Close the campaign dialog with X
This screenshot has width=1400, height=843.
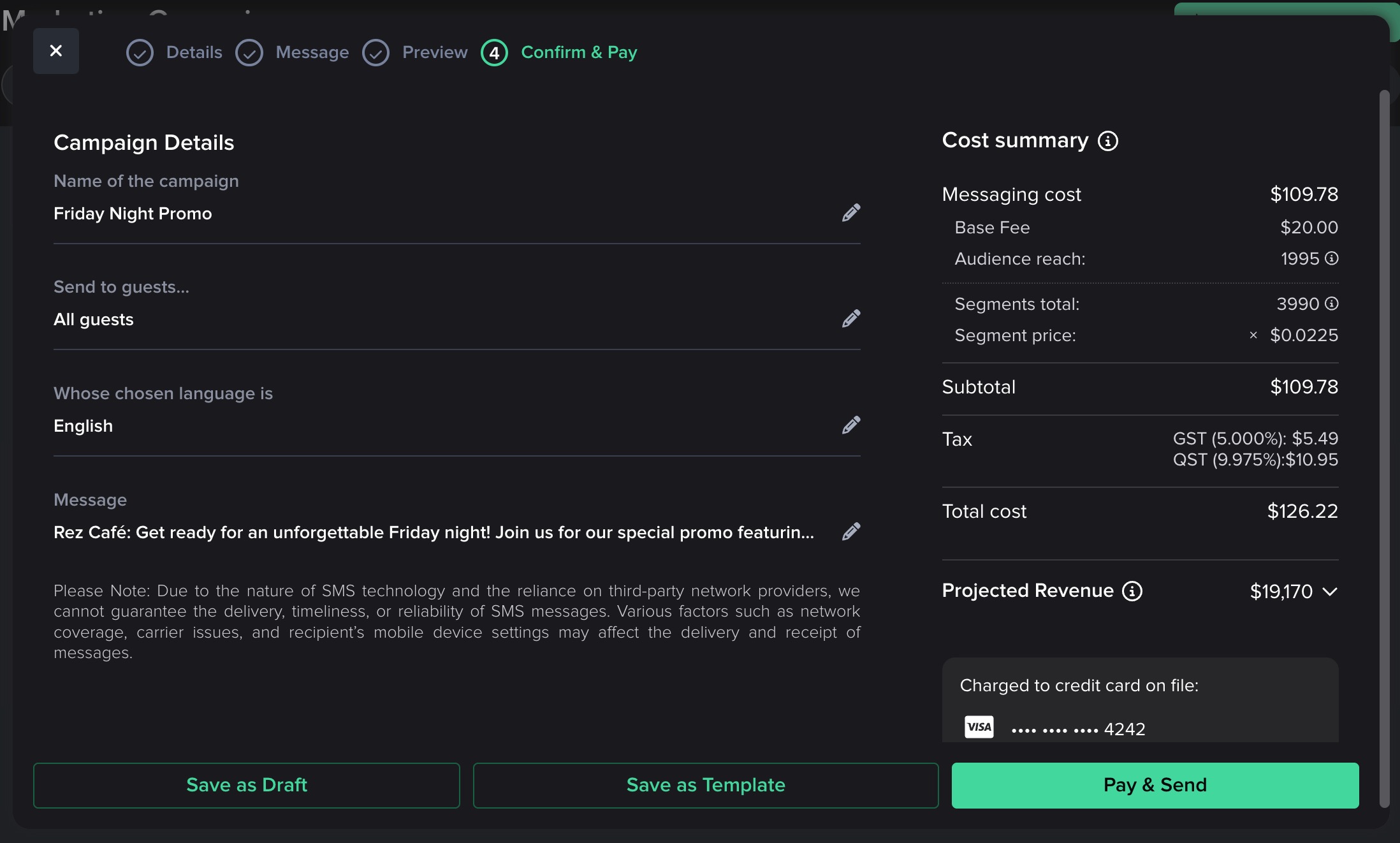tap(56, 51)
